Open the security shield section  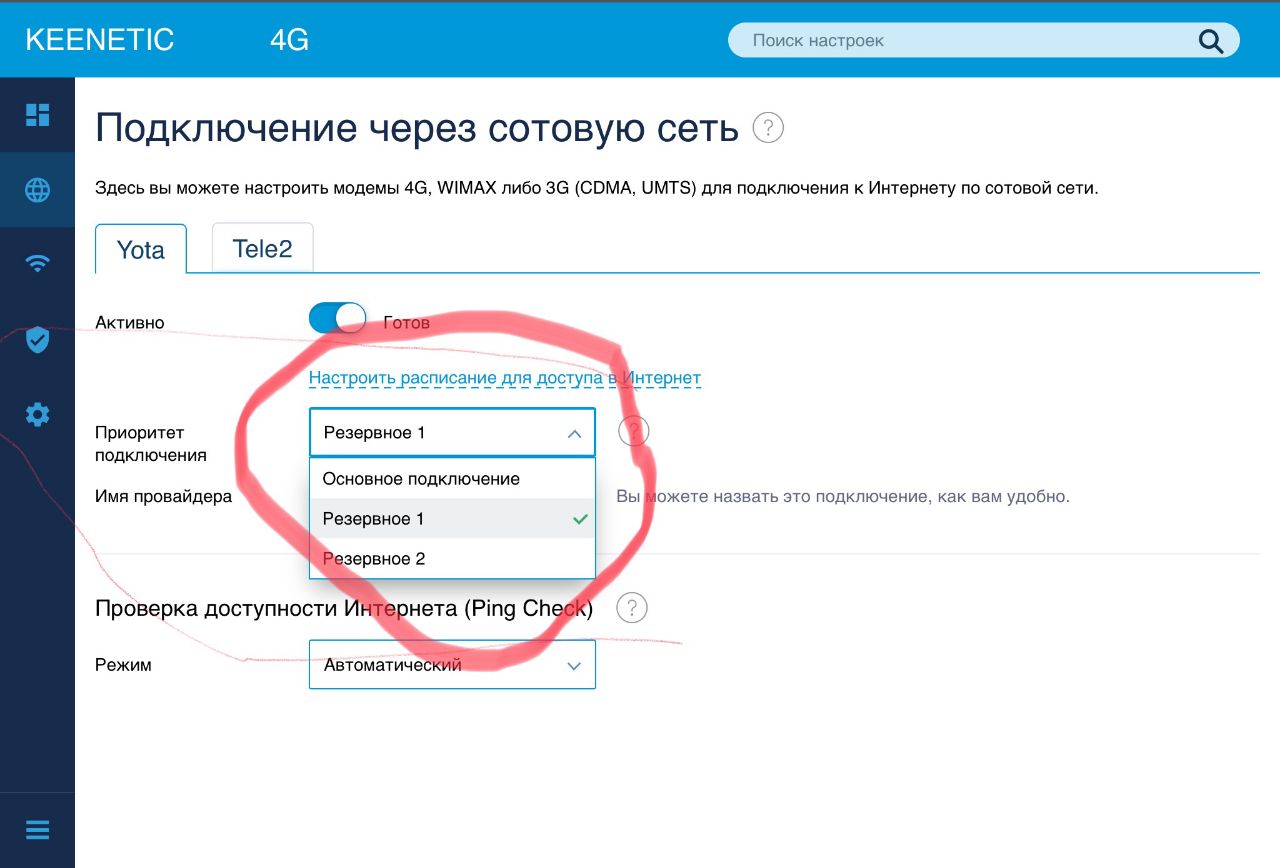37,340
